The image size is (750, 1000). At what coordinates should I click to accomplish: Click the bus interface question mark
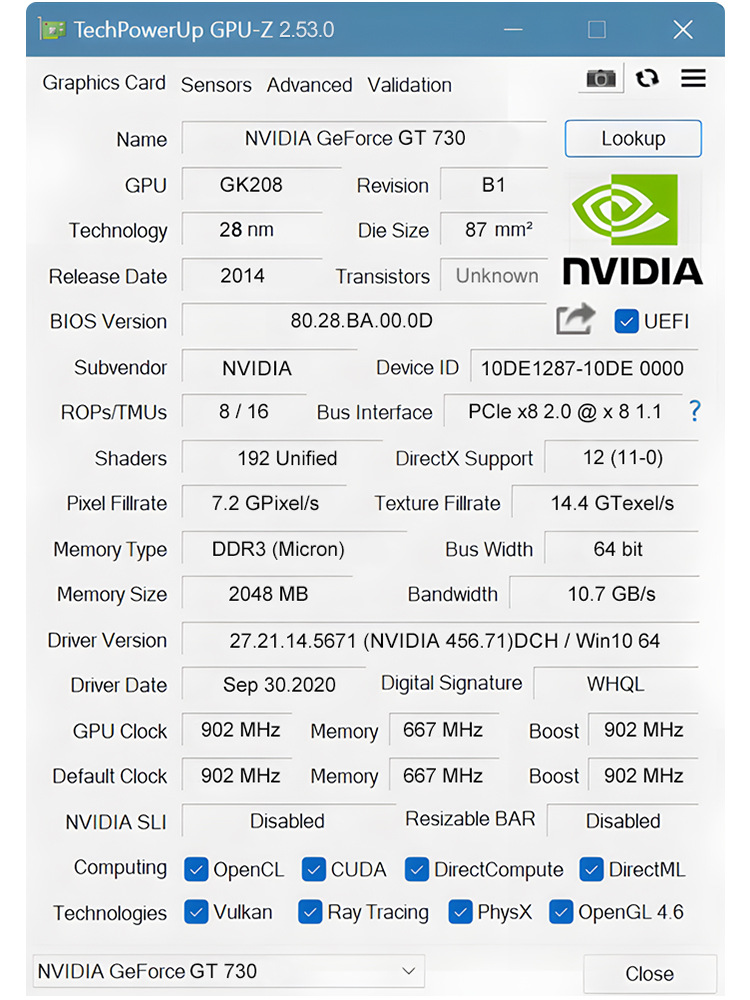point(695,411)
